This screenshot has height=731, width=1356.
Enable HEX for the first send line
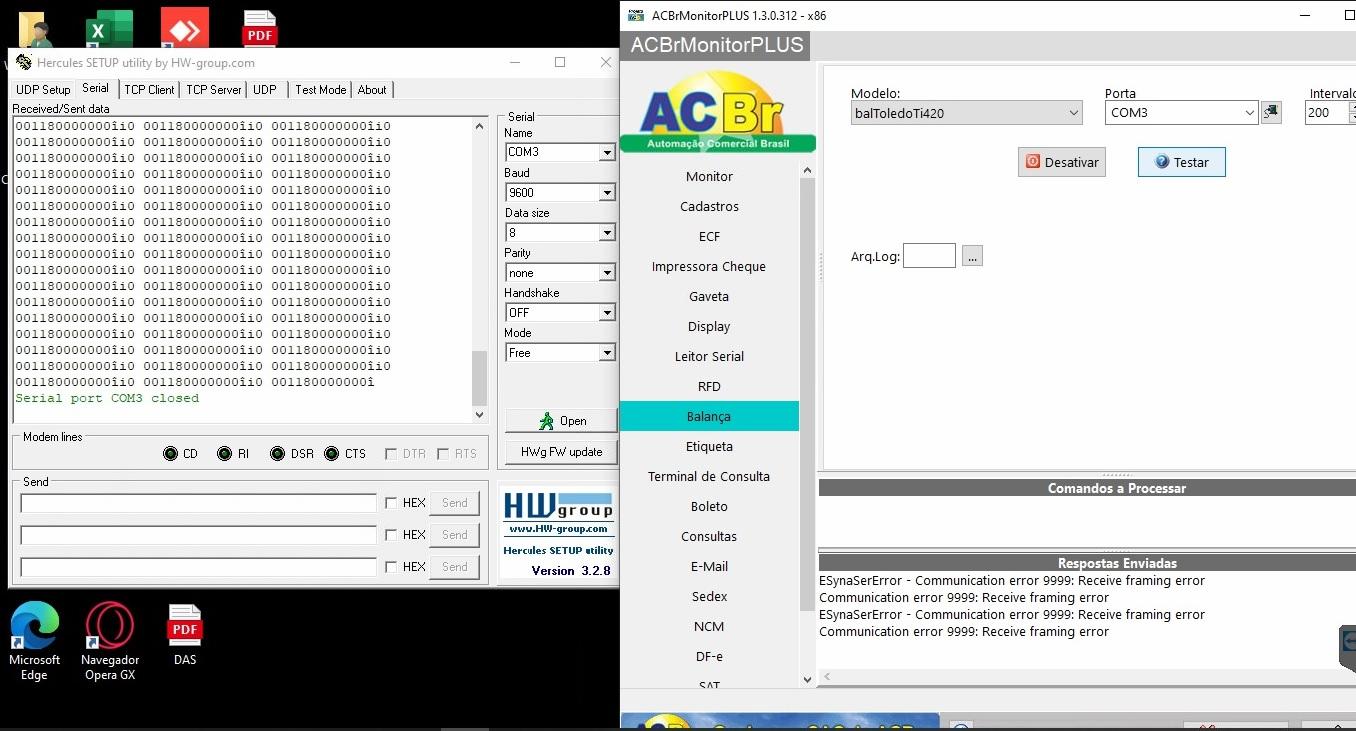pyautogui.click(x=391, y=503)
